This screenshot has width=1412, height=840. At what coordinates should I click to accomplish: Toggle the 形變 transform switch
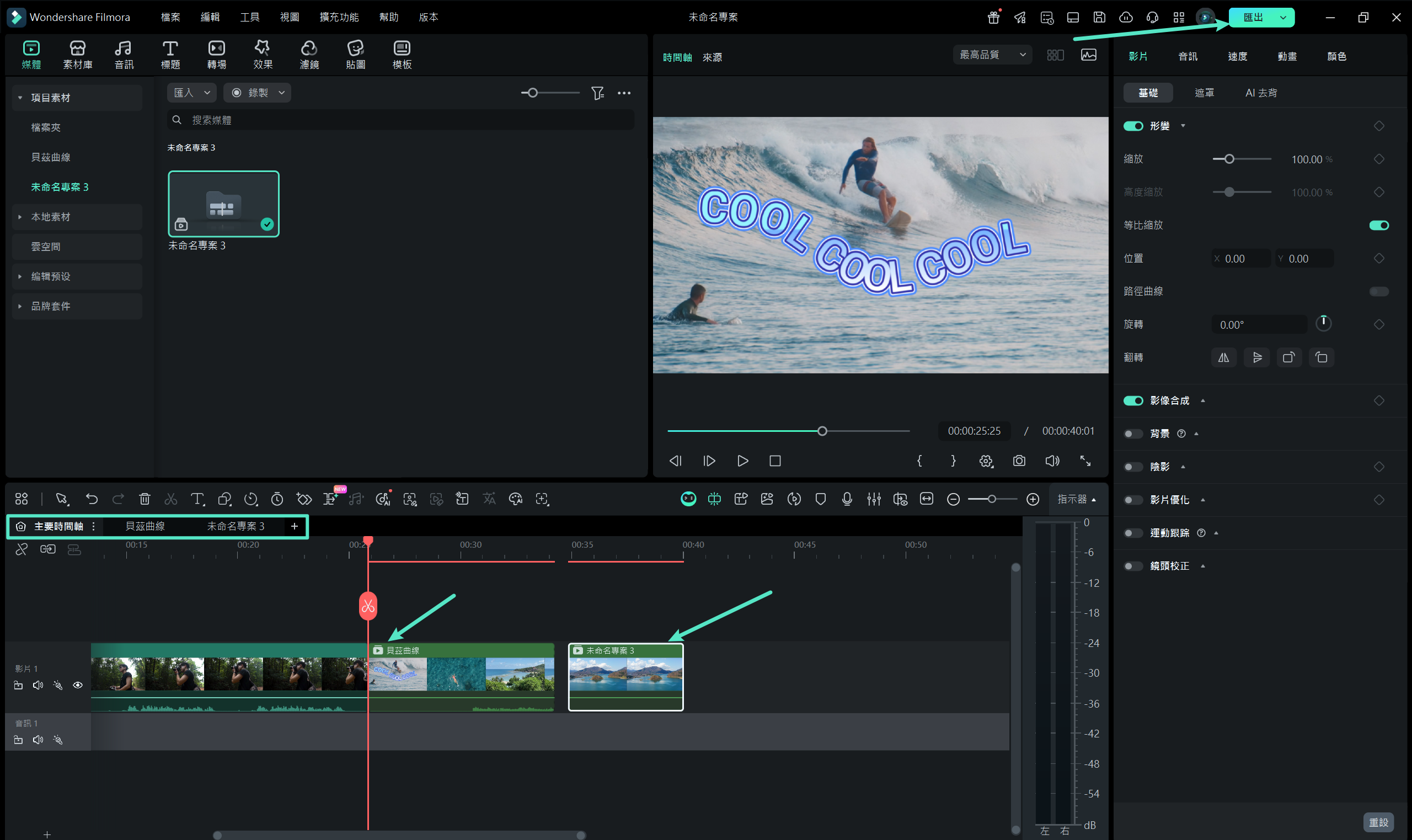tap(1133, 126)
